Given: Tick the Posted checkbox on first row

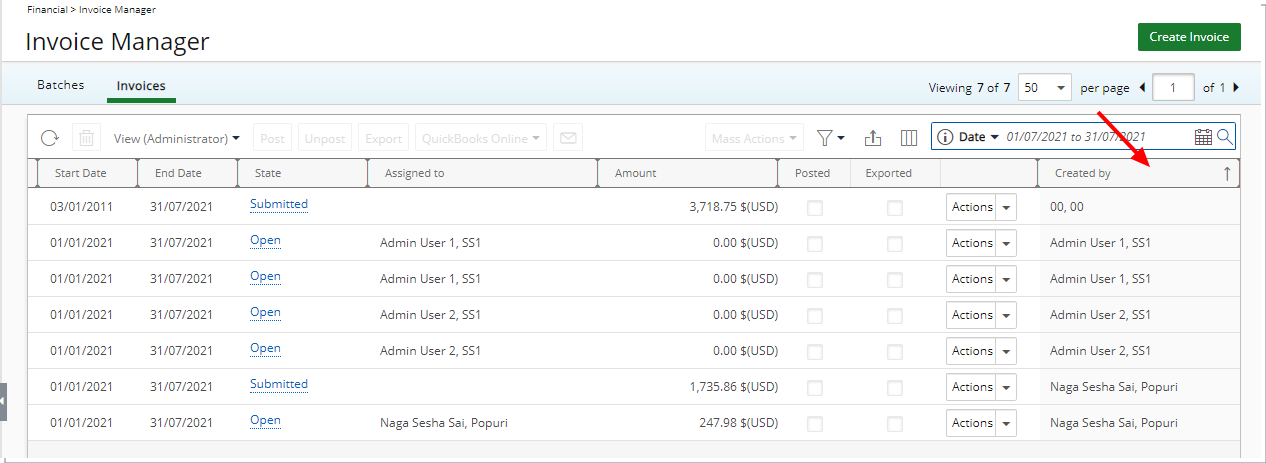Looking at the screenshot, I should 815,208.
